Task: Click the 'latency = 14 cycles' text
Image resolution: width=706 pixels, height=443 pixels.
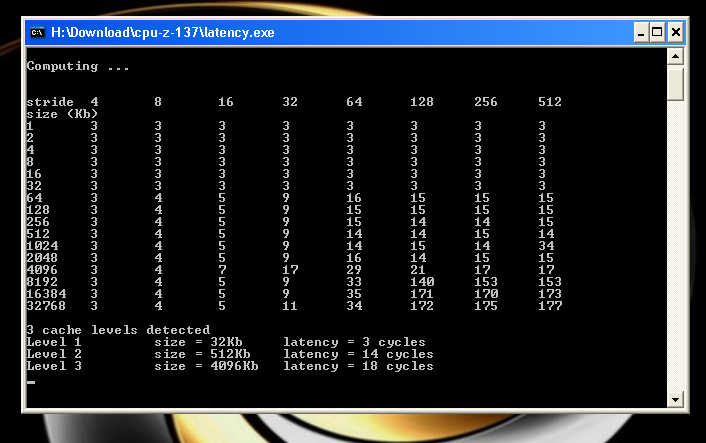Action: pyautogui.click(x=358, y=354)
